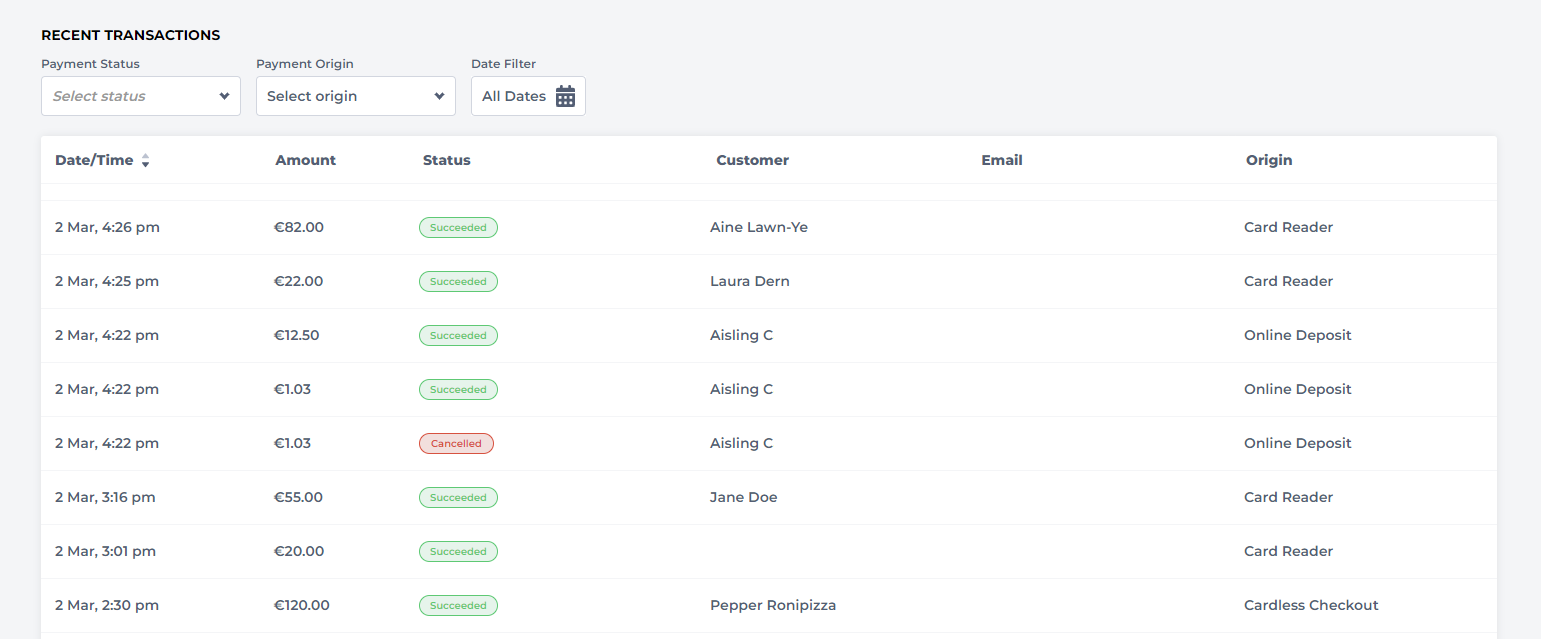Select customer name Laura Dern
Viewport: 1541px width, 639px height.
(750, 281)
